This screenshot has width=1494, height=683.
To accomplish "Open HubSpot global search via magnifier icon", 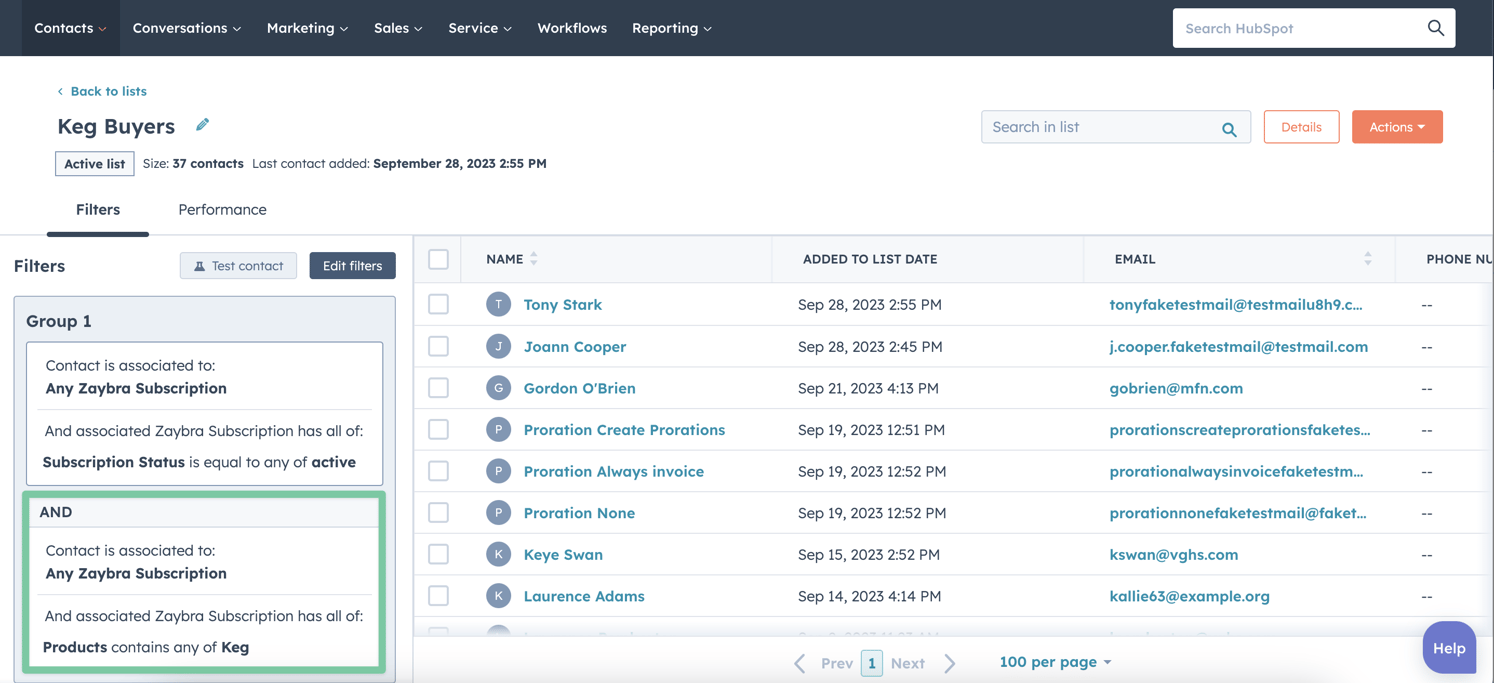I will 1436,27.
